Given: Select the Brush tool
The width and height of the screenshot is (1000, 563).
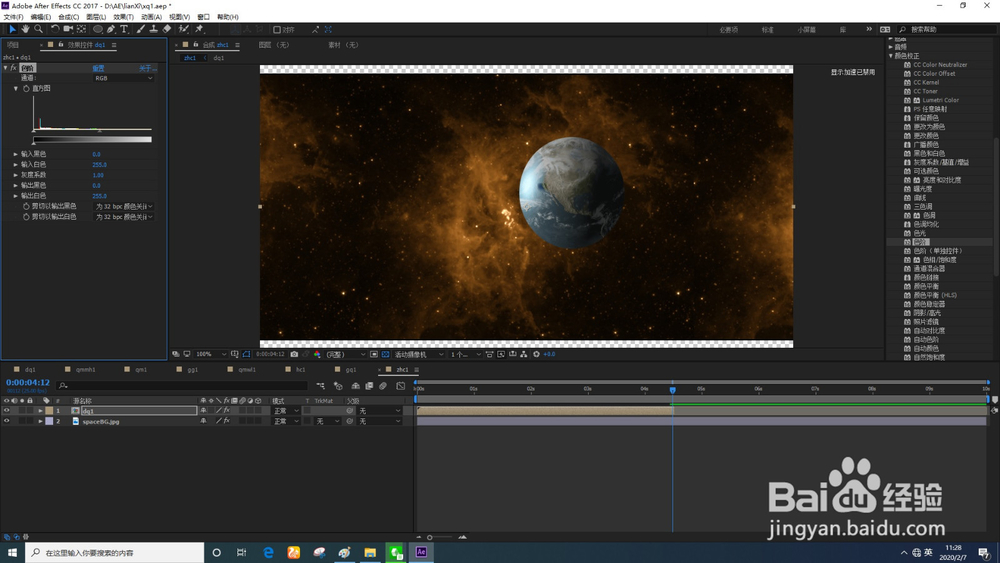Looking at the screenshot, I should (140, 29).
